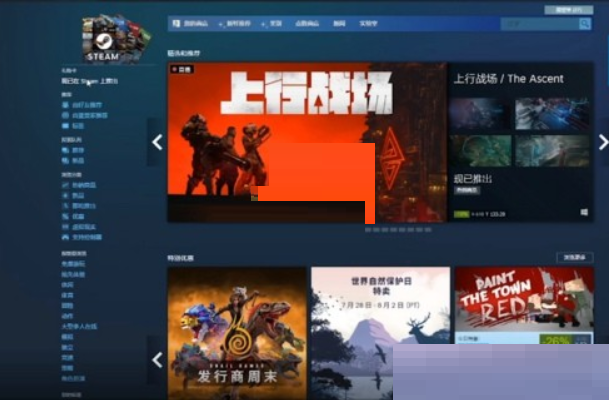Click the top-seller tag under 现已推出
This screenshot has width=609, height=400.
[x=467, y=190]
